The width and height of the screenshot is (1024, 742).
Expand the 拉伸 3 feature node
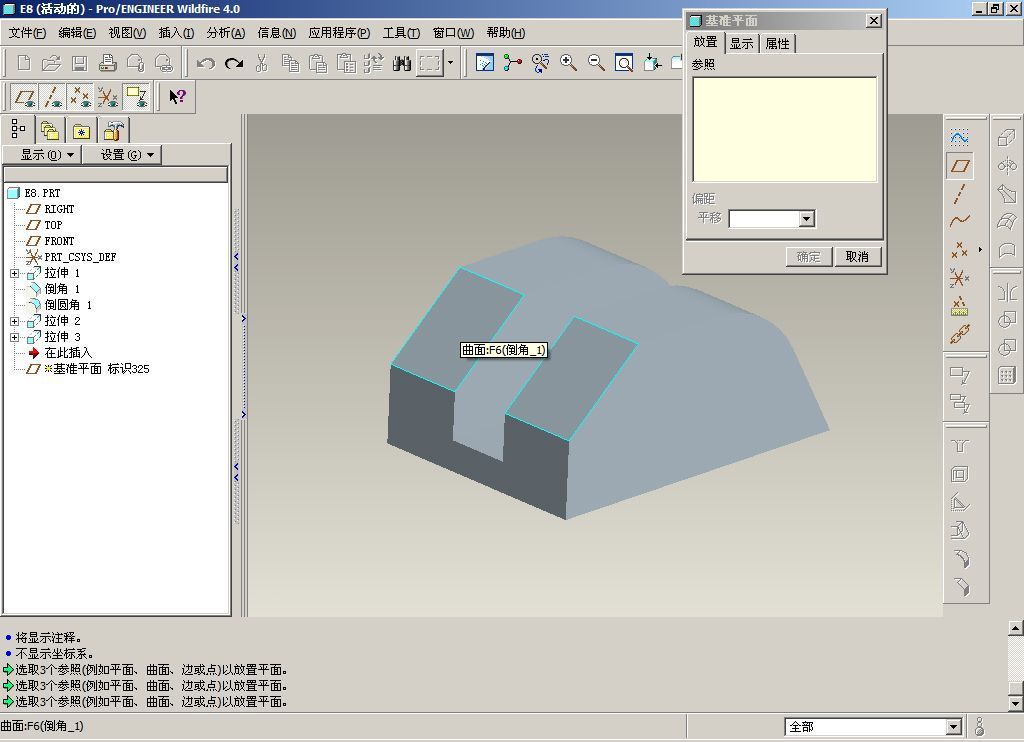pyautogui.click(x=14, y=337)
